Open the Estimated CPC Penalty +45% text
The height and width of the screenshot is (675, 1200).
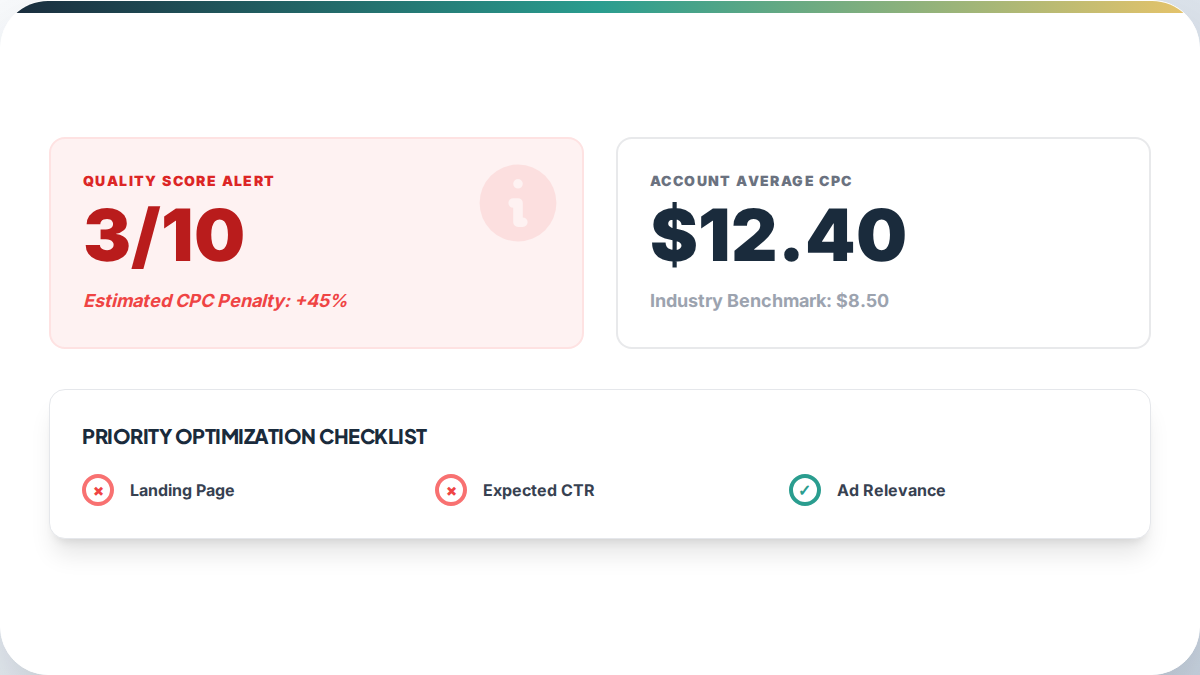[215, 301]
